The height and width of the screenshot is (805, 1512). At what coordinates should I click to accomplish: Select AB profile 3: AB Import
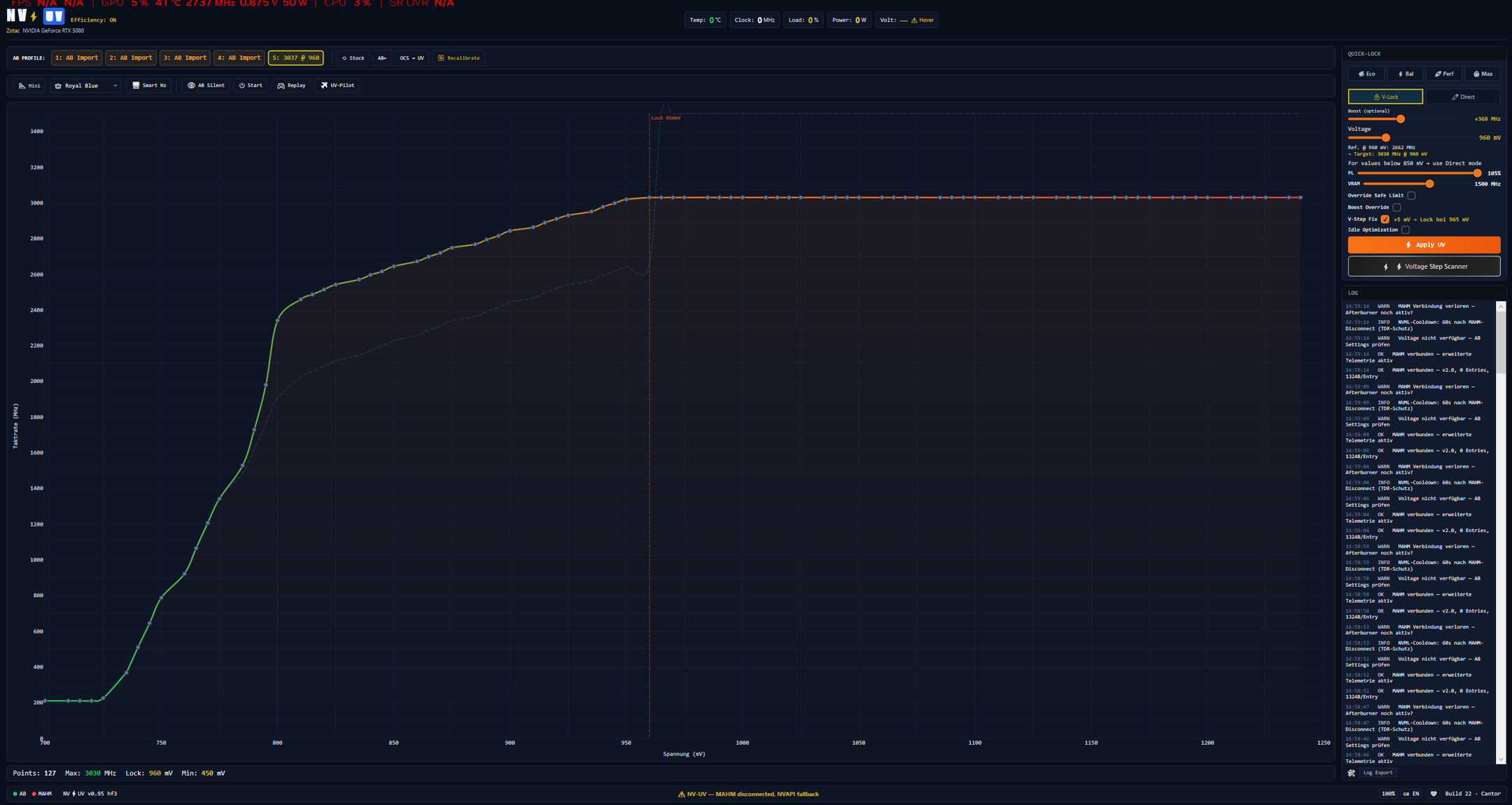[185, 58]
